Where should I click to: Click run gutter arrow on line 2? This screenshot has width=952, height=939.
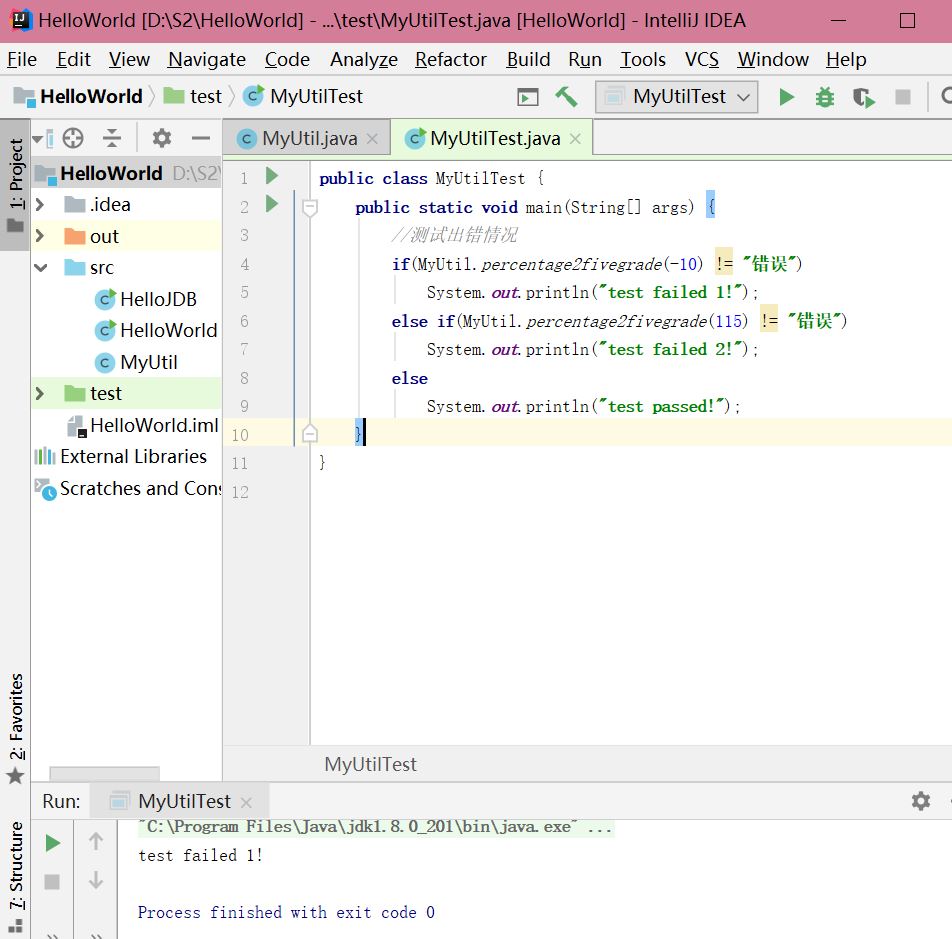(272, 204)
